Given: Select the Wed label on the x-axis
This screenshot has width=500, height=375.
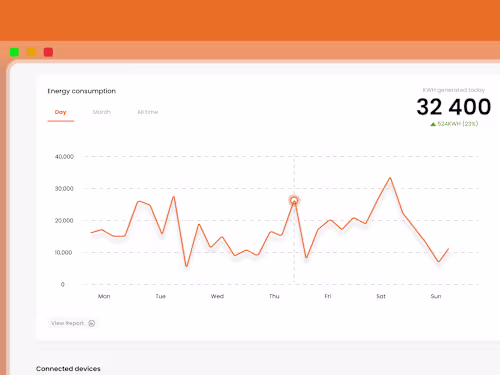Looking at the screenshot, I should tap(217, 296).
